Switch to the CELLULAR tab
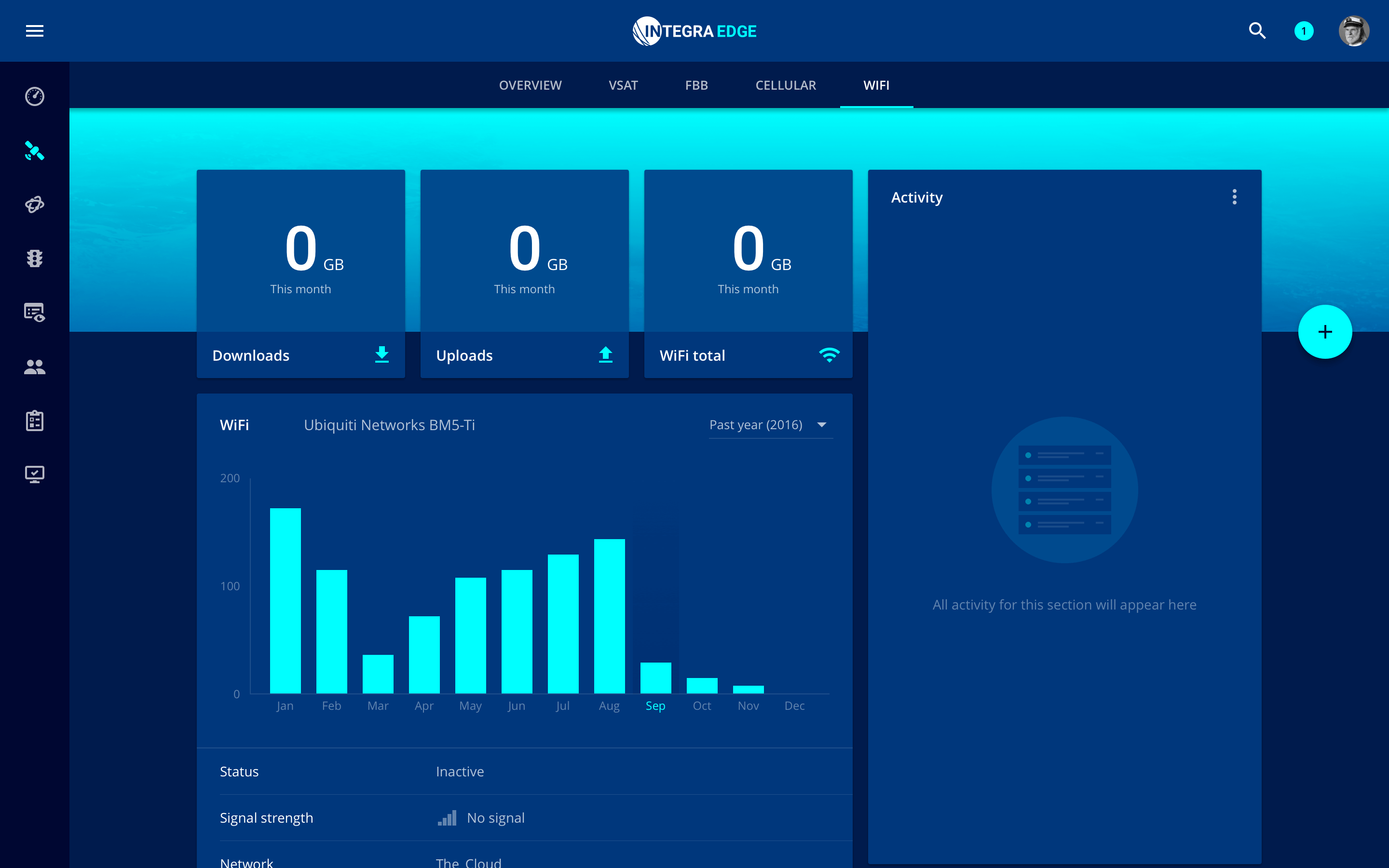 [785, 85]
